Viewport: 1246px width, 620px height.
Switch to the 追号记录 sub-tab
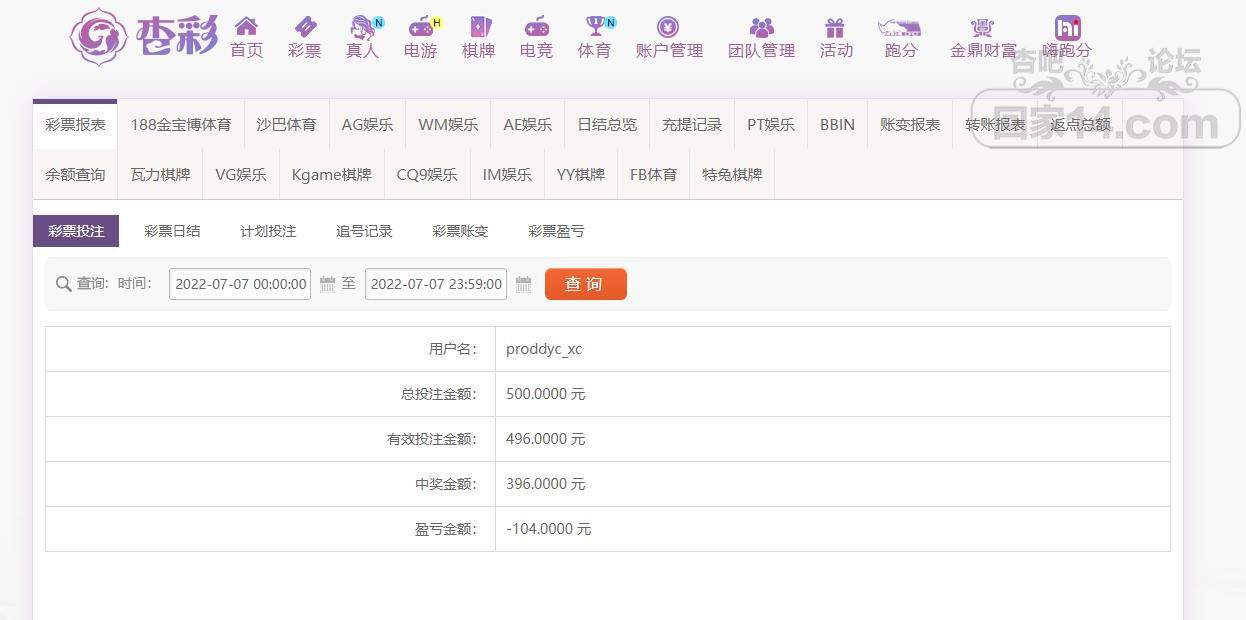click(x=364, y=231)
